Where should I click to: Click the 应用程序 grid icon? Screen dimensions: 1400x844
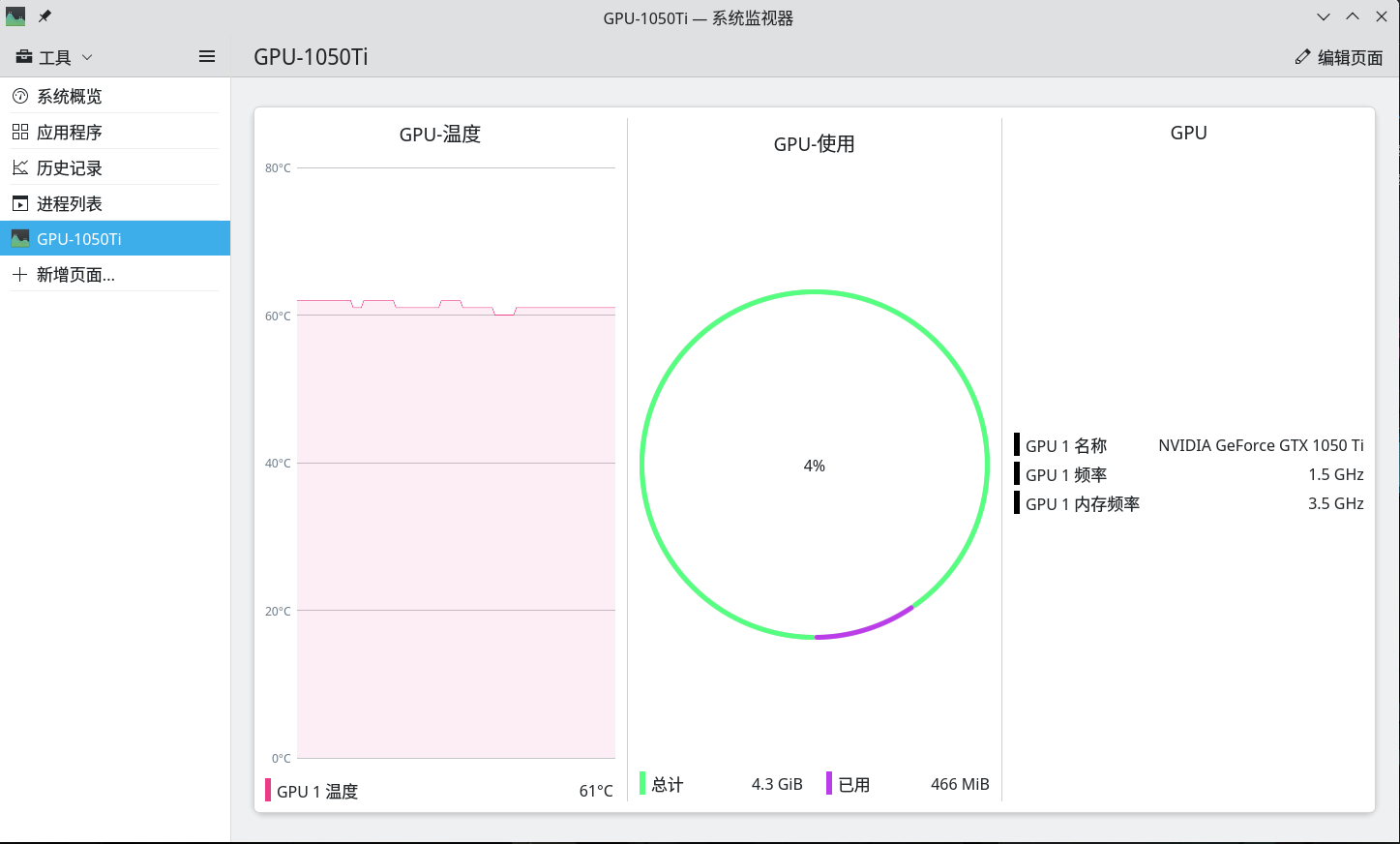(x=20, y=132)
